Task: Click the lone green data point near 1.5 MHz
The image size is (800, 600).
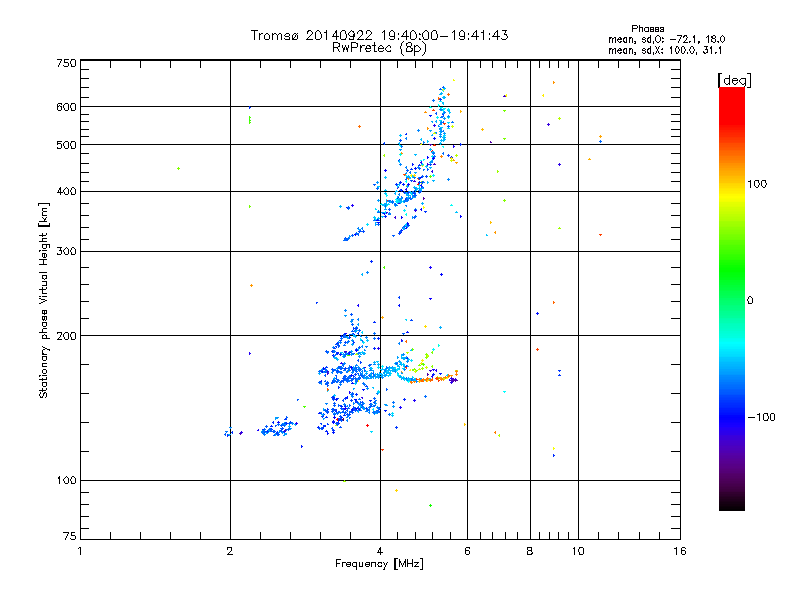Action: click(178, 168)
